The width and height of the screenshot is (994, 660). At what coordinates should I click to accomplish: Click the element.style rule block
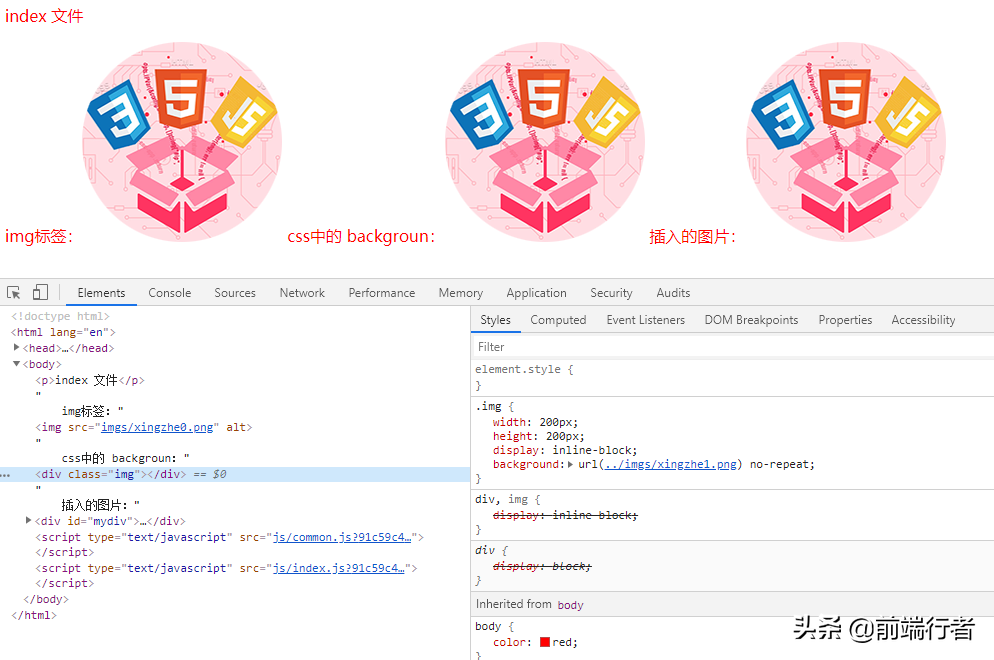coord(732,377)
